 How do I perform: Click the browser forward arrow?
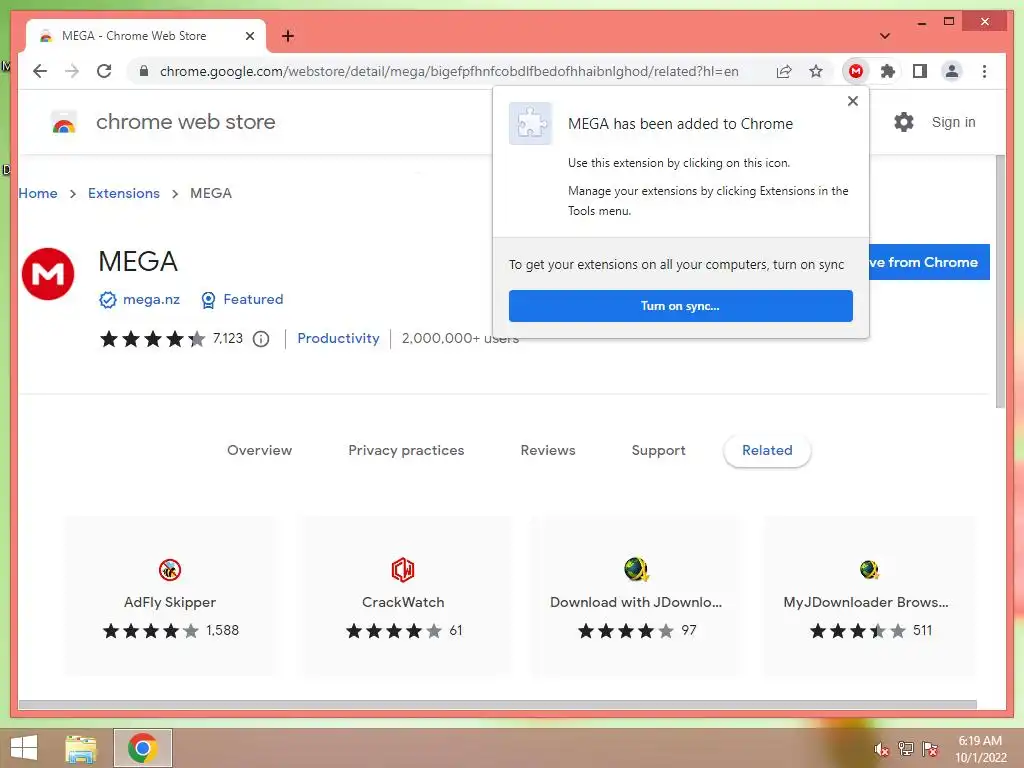72,71
